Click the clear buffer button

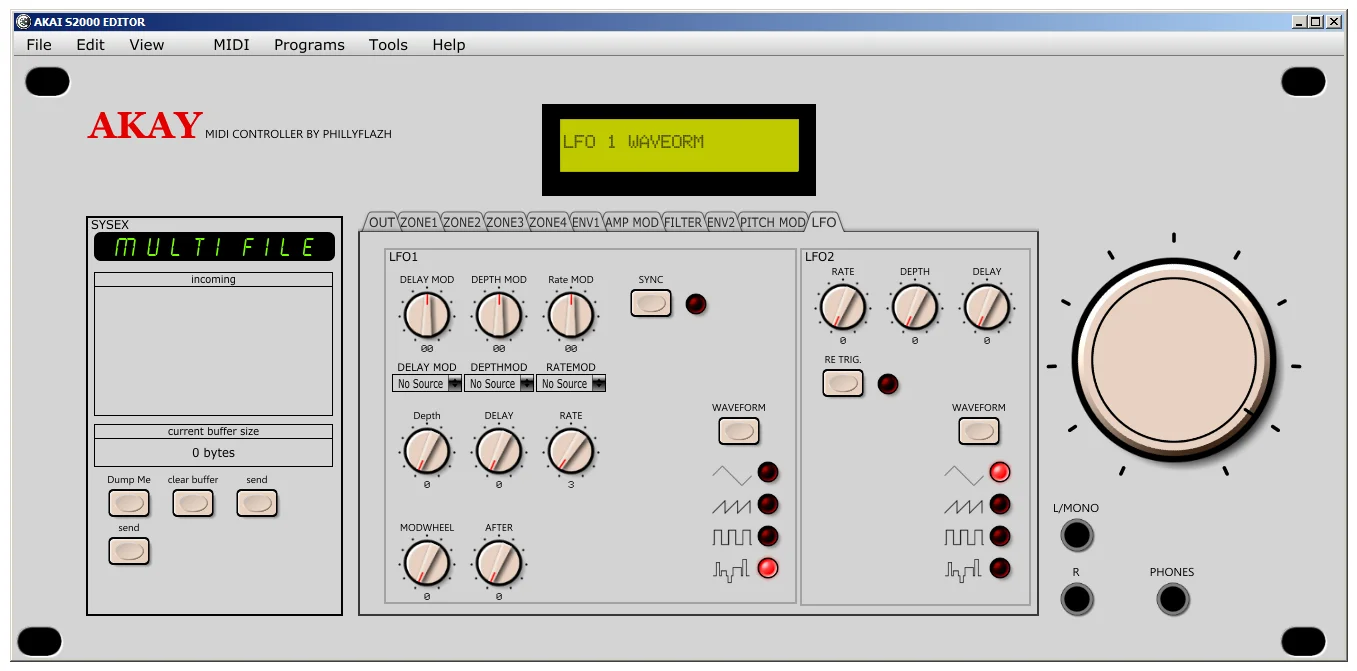click(193, 503)
